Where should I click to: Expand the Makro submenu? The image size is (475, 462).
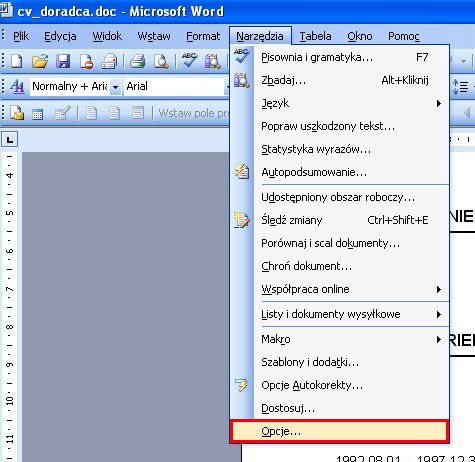click(340, 339)
